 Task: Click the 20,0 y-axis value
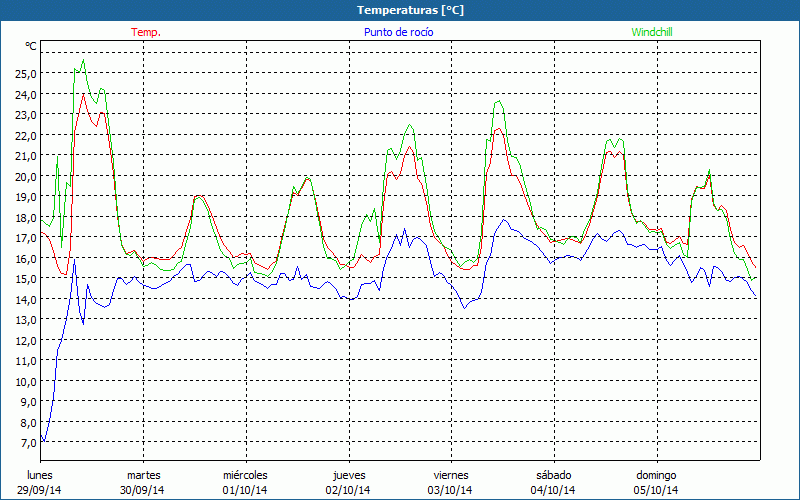(x=27, y=177)
